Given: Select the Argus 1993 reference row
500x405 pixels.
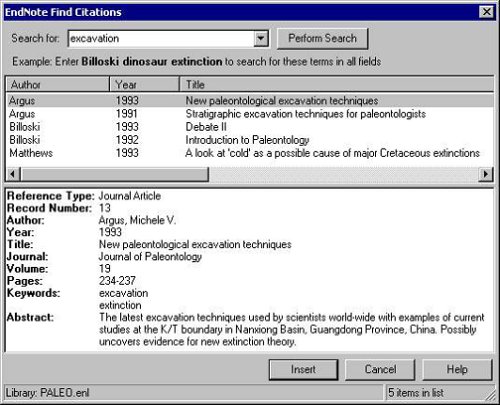Looking at the screenshot, I should [250, 101].
